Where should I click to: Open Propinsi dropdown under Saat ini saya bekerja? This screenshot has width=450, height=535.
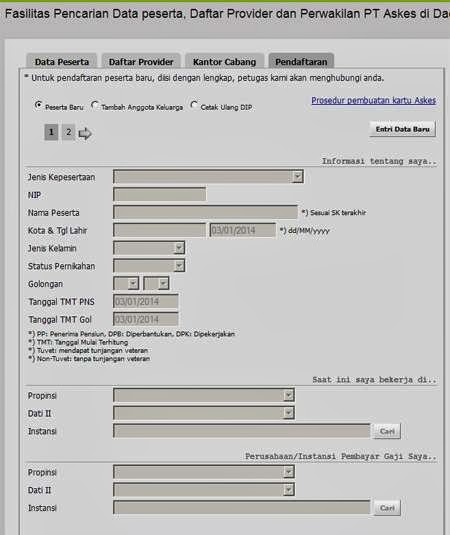(204, 395)
